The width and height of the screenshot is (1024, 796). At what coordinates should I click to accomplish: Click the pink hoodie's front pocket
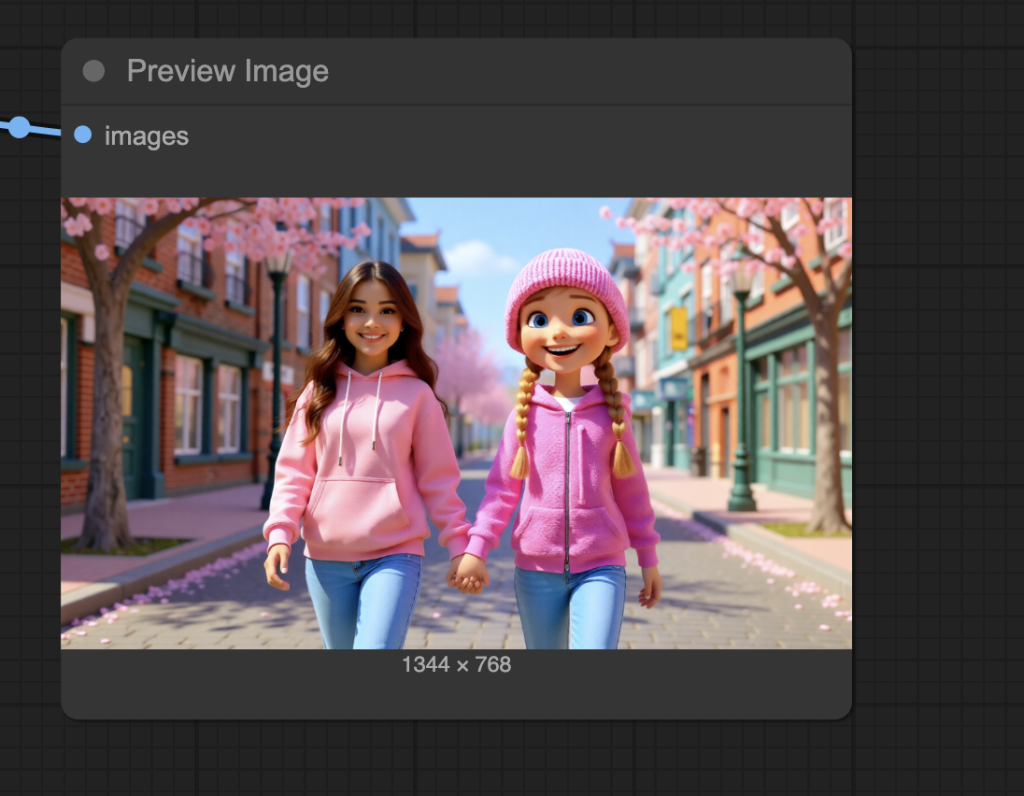(357, 511)
